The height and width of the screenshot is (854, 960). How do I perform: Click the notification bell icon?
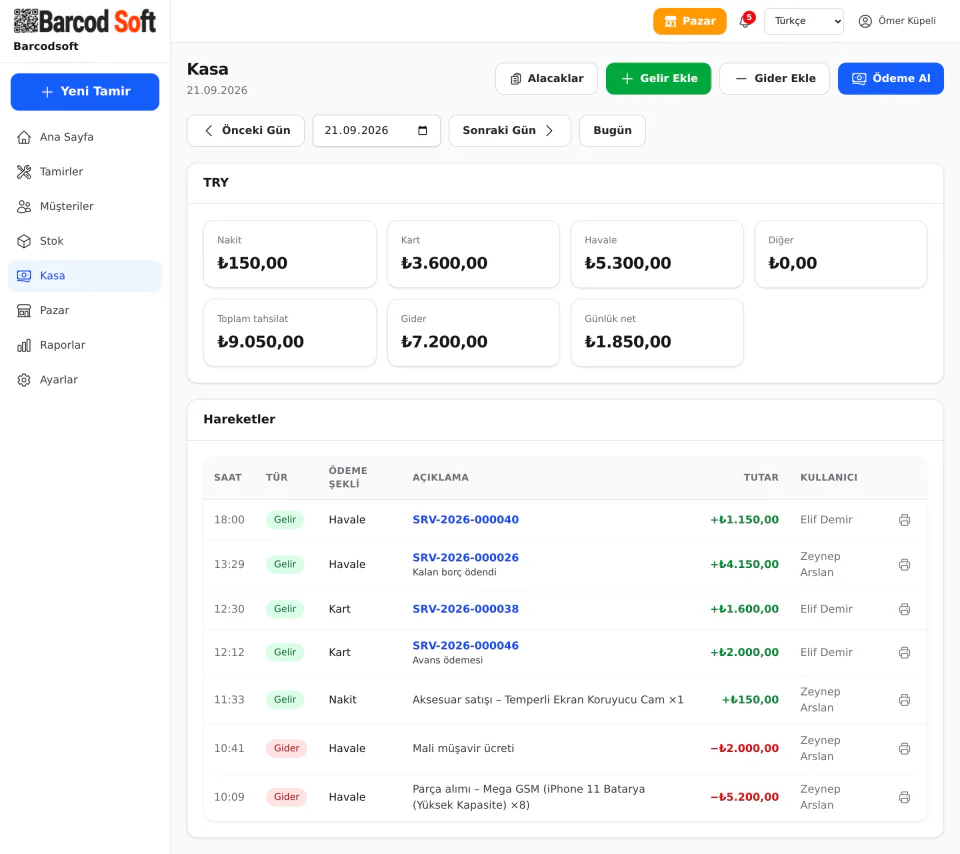[744, 21]
